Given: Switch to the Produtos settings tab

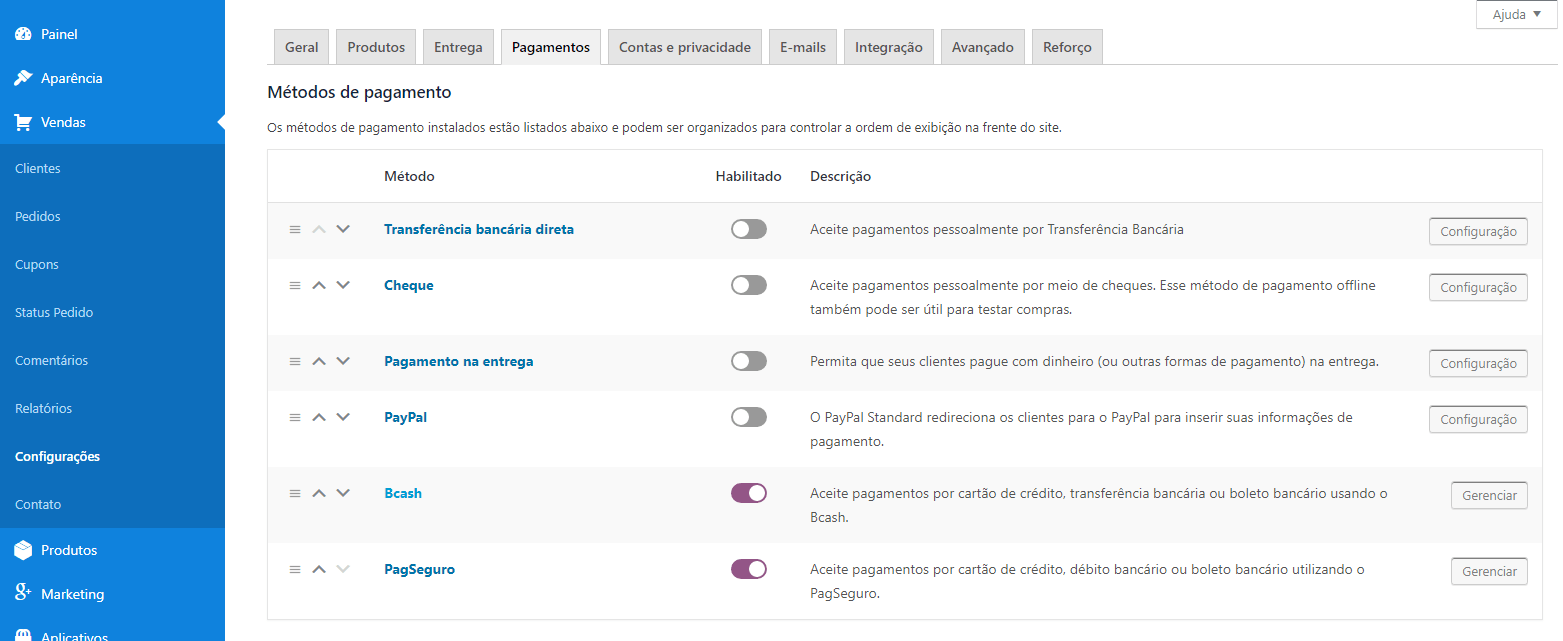Looking at the screenshot, I should 376,47.
